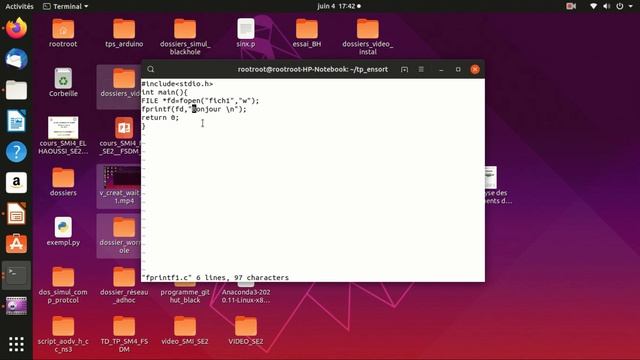Click the FILE *fd=fopen line
The height and width of the screenshot is (360, 640).
click(x=200, y=100)
